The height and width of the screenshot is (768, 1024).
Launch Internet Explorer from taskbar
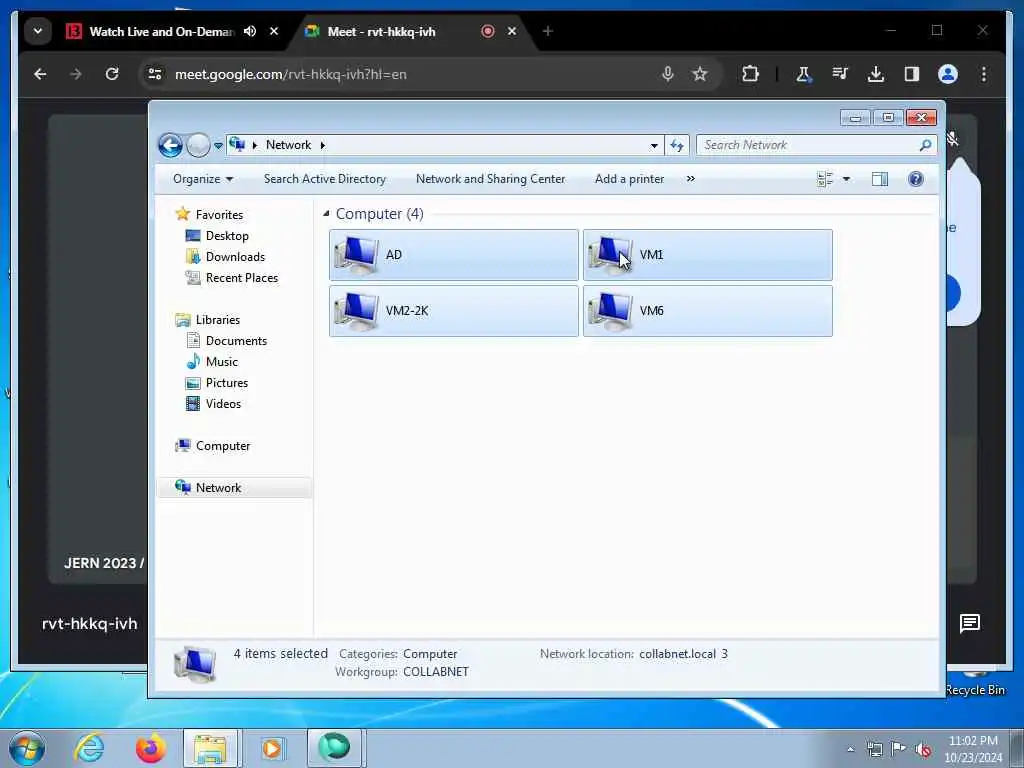point(89,748)
